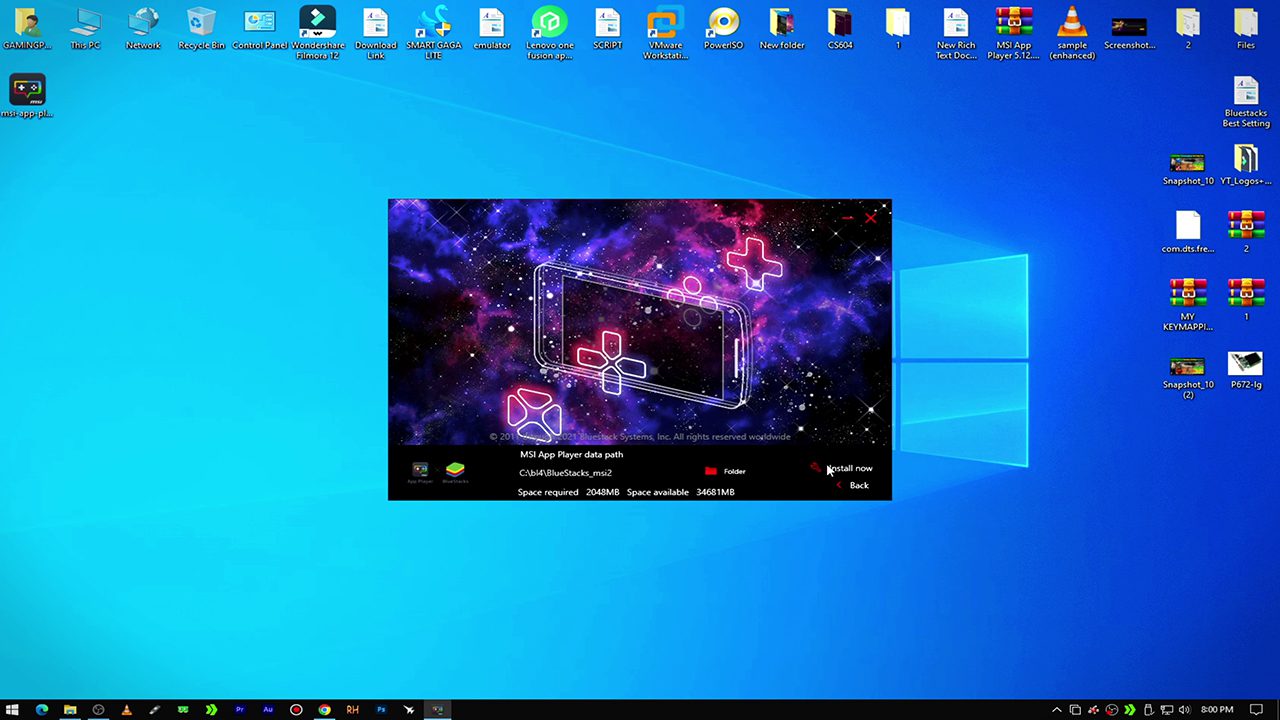This screenshot has height=720, width=1280.
Task: Select the Control Panel desktop icon
Action: [260, 29]
